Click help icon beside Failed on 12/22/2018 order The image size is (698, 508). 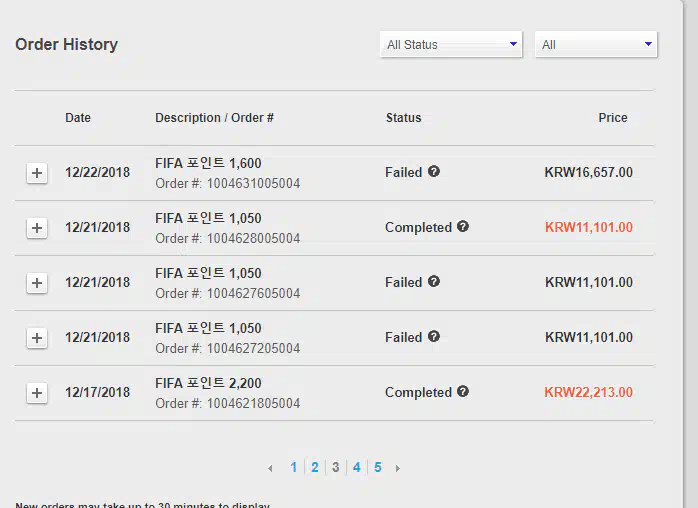point(434,171)
